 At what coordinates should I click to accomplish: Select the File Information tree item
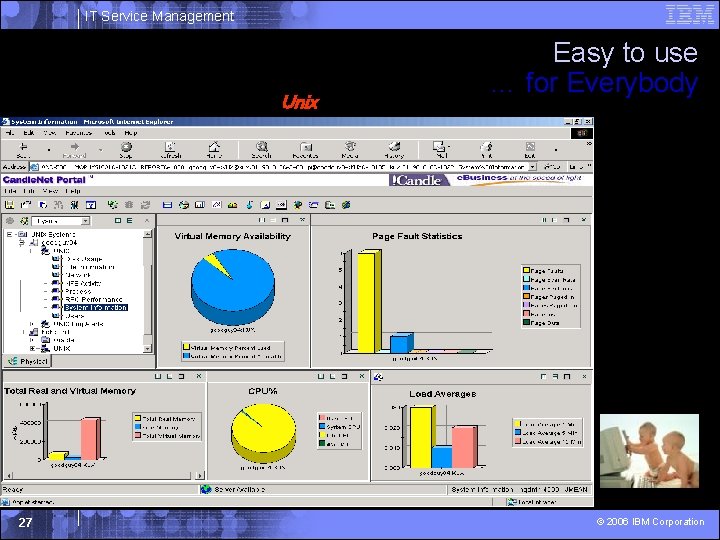coord(90,267)
